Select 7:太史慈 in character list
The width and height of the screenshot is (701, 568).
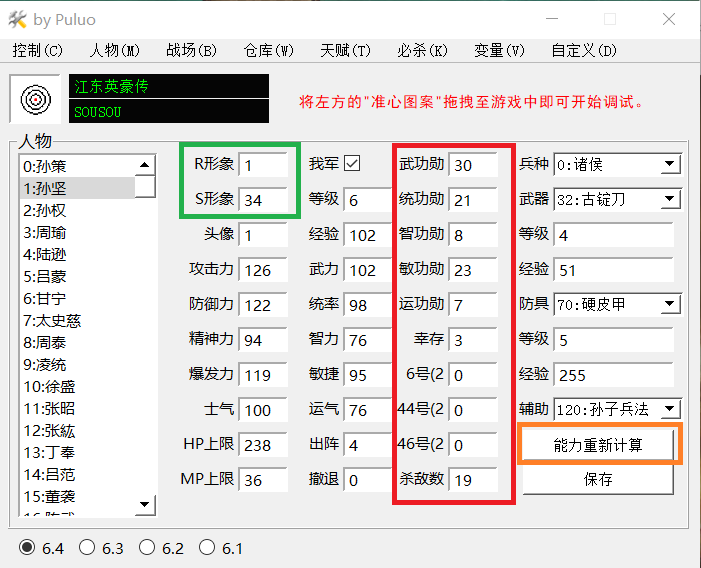[77, 320]
